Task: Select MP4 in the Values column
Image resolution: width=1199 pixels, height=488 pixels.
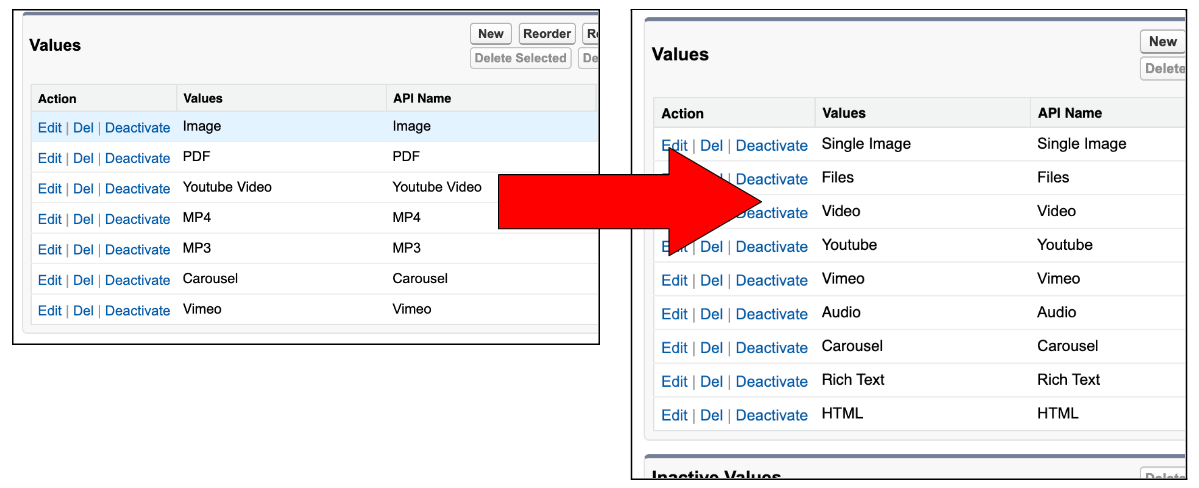Action: (197, 217)
